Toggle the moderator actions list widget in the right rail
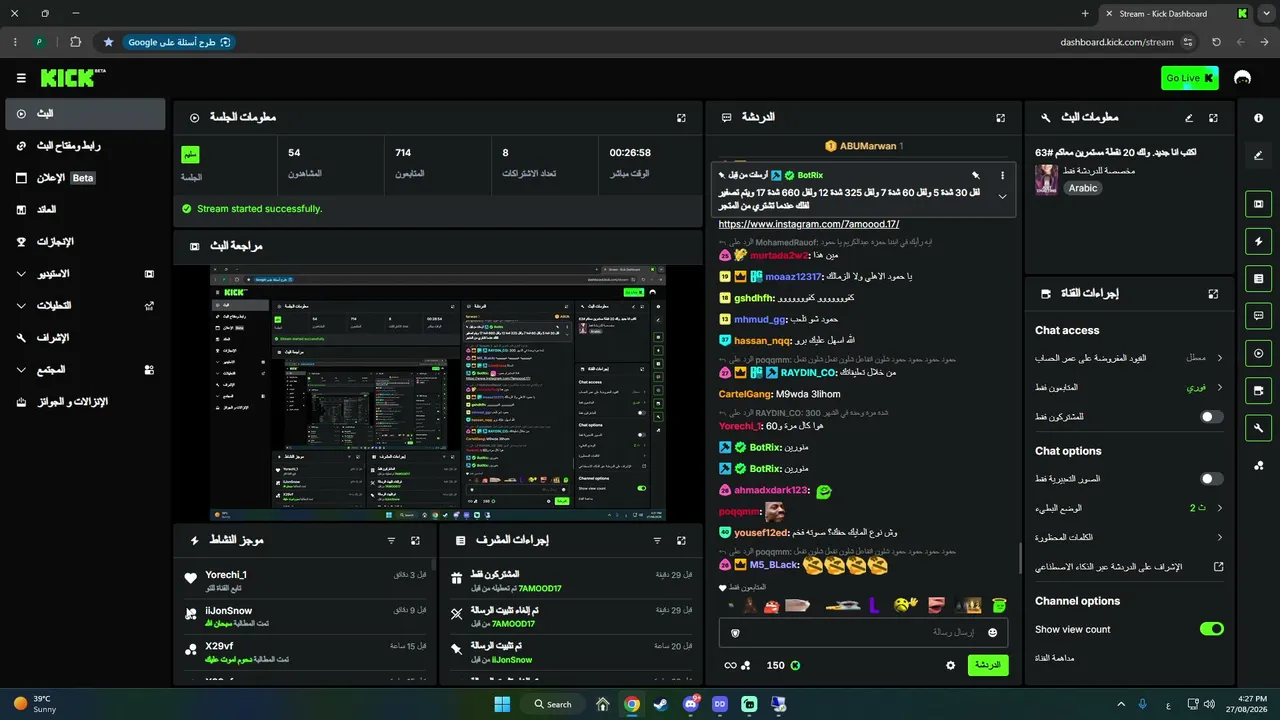The image size is (1280, 720). [x=1258, y=278]
